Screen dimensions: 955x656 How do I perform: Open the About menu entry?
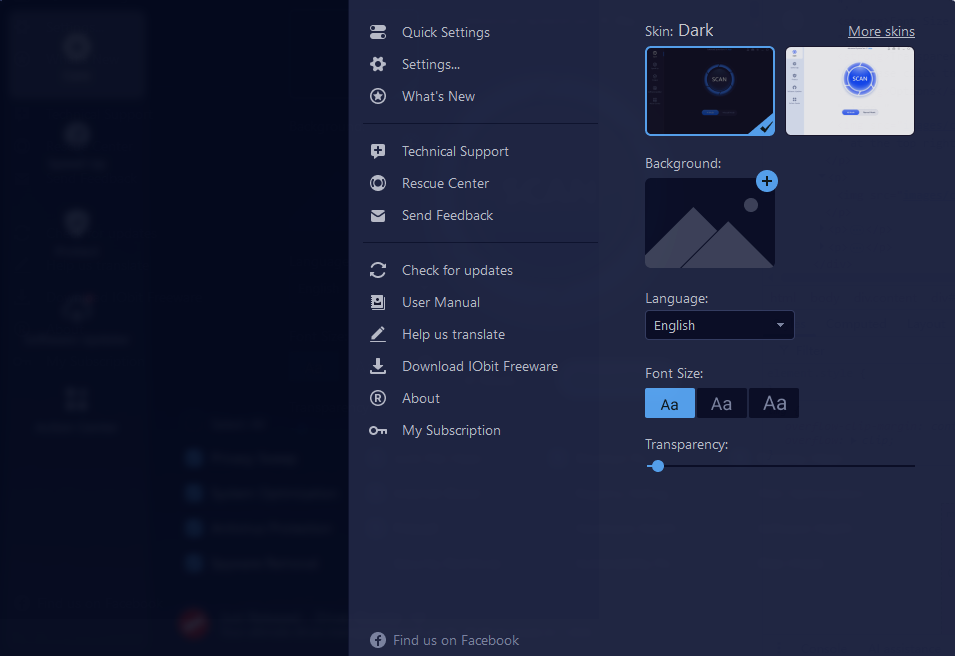[420, 398]
